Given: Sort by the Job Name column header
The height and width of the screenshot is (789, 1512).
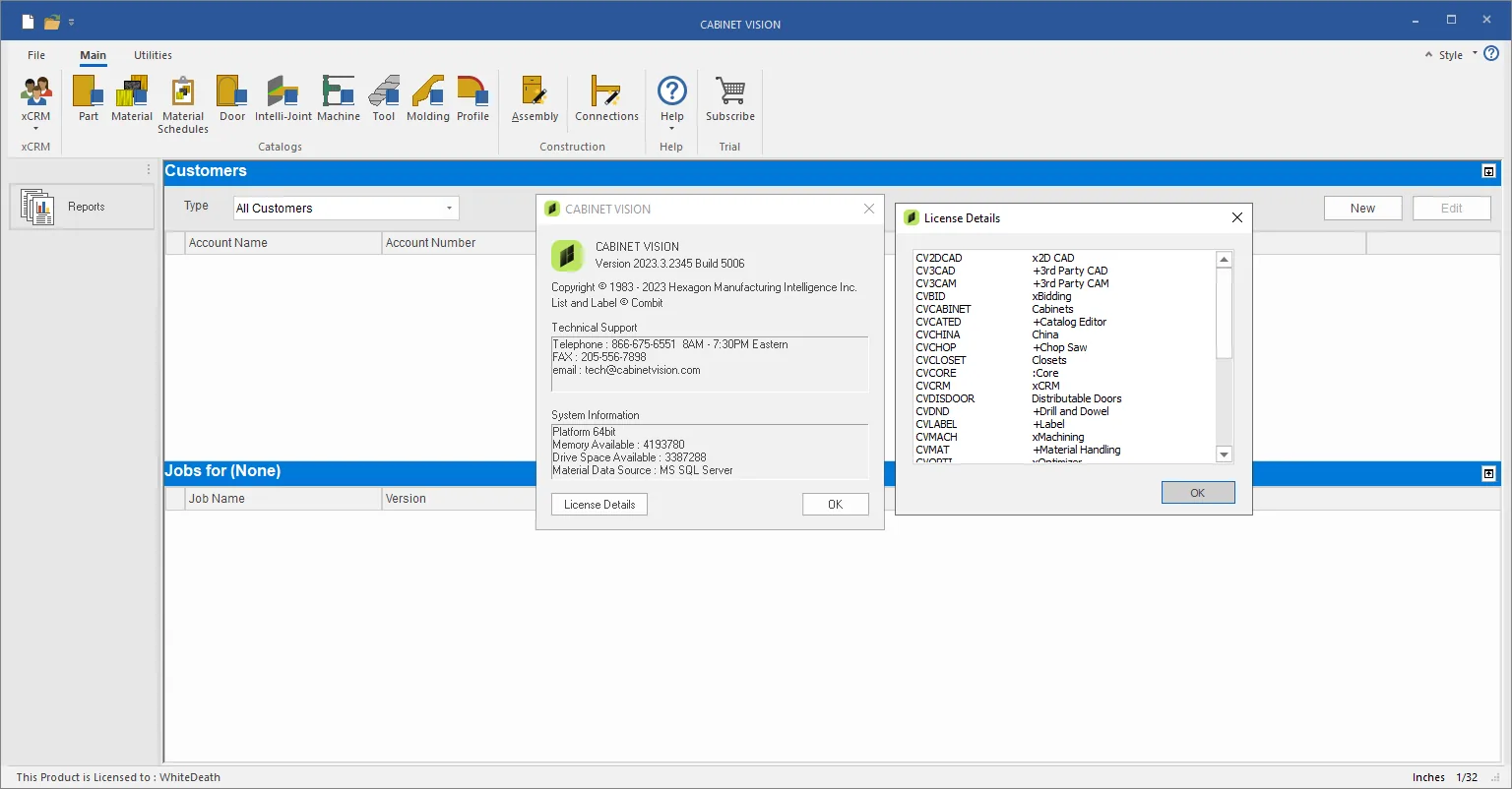Looking at the screenshot, I should 283,499.
